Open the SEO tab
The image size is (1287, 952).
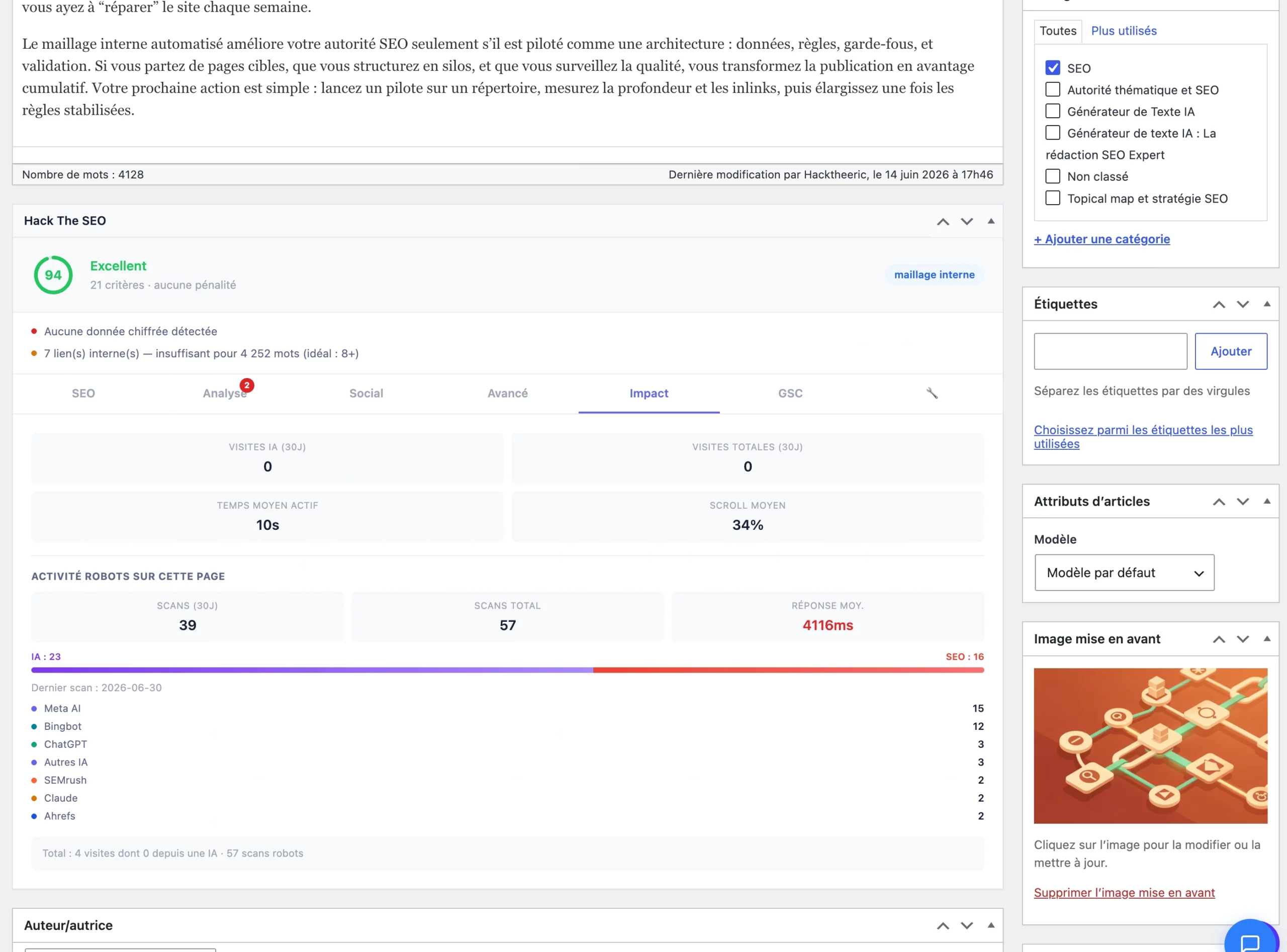83,394
